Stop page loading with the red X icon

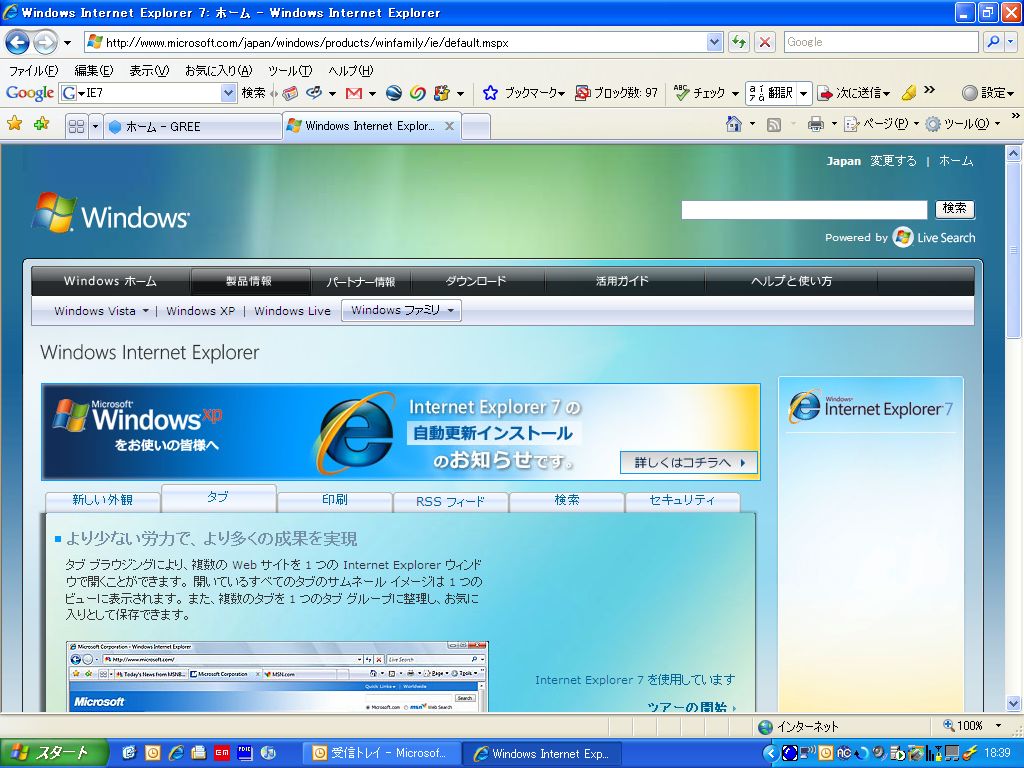[765, 42]
